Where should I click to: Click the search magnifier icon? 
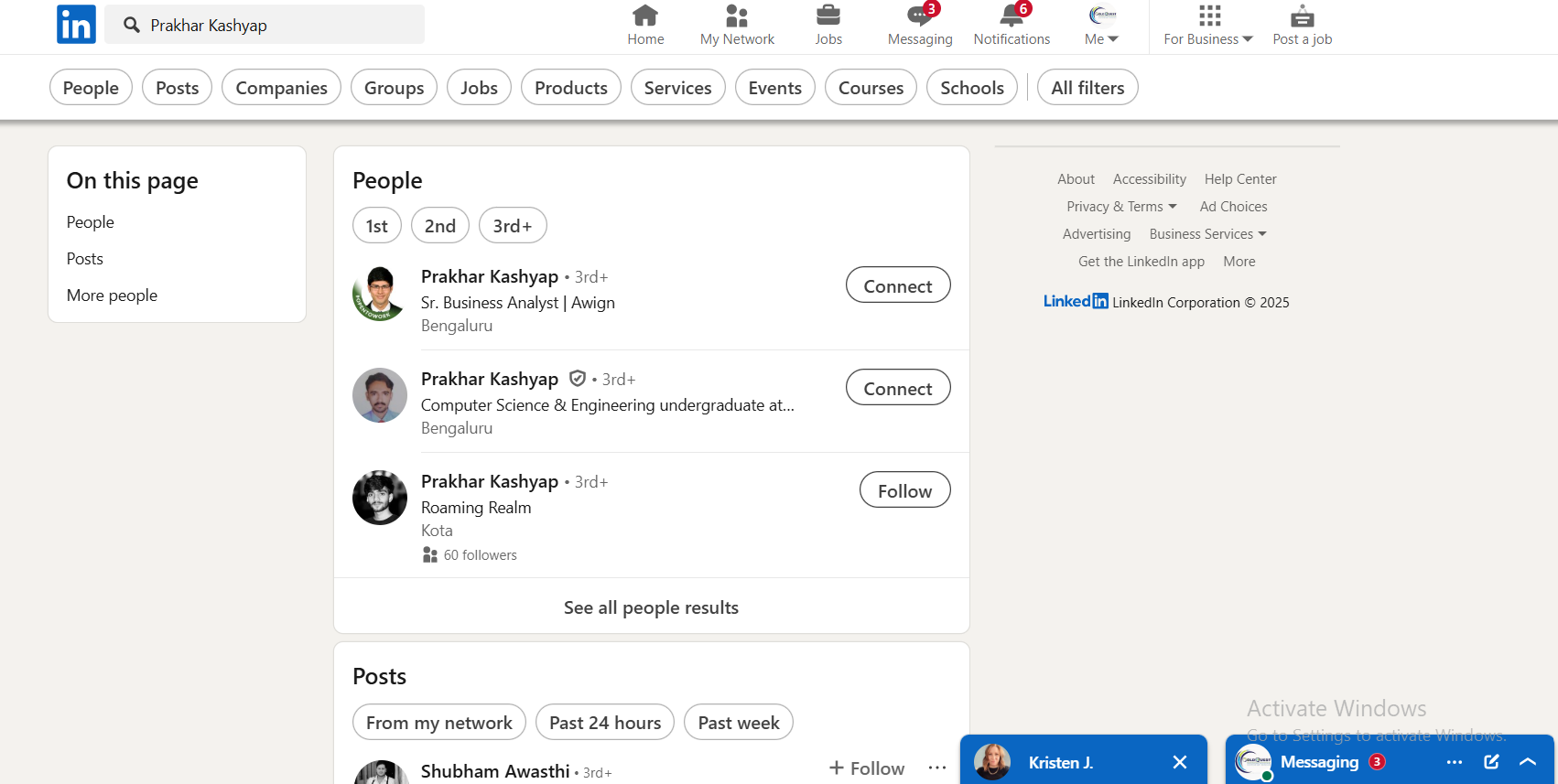click(132, 25)
